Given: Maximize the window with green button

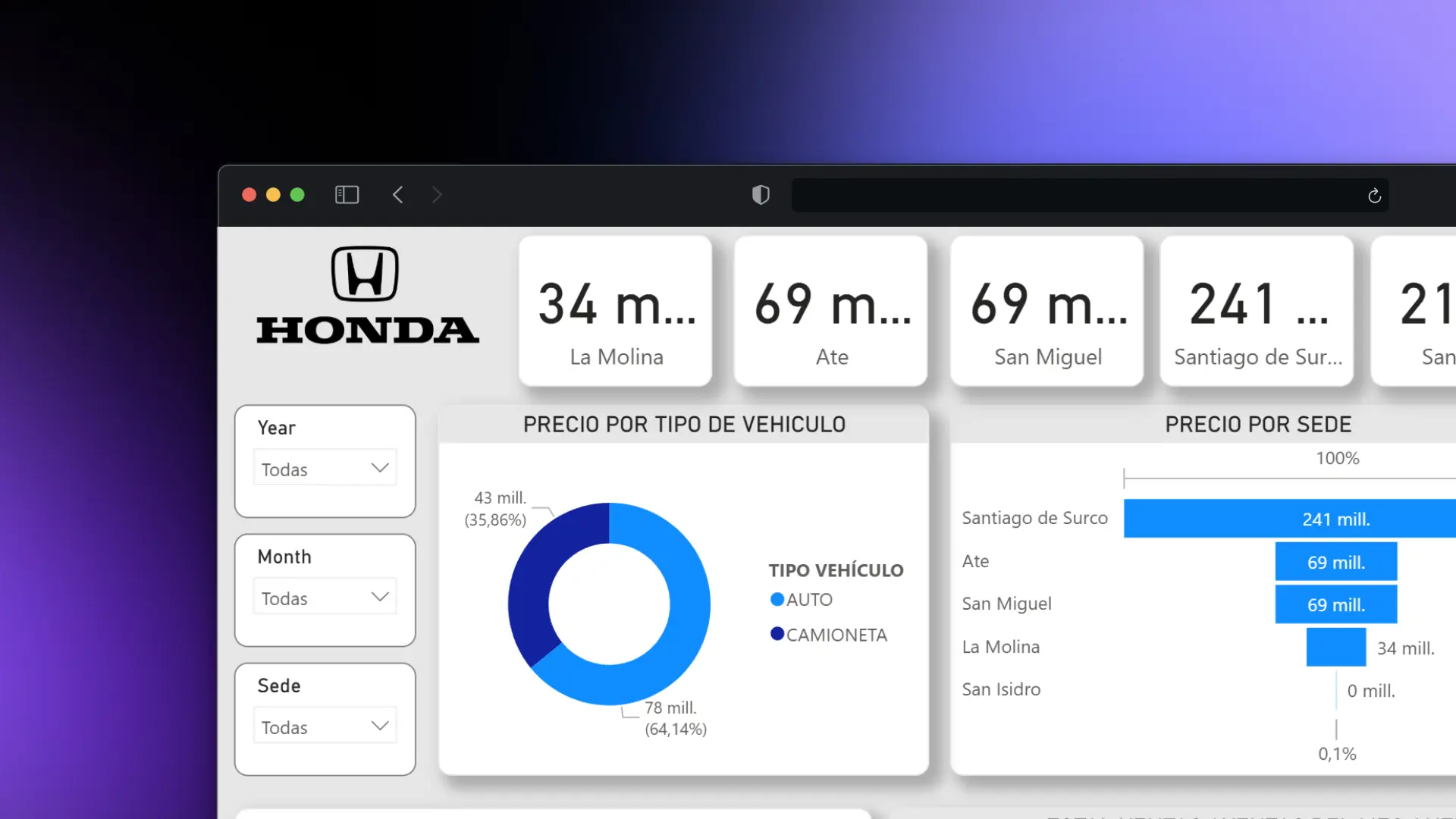Looking at the screenshot, I should tap(297, 195).
